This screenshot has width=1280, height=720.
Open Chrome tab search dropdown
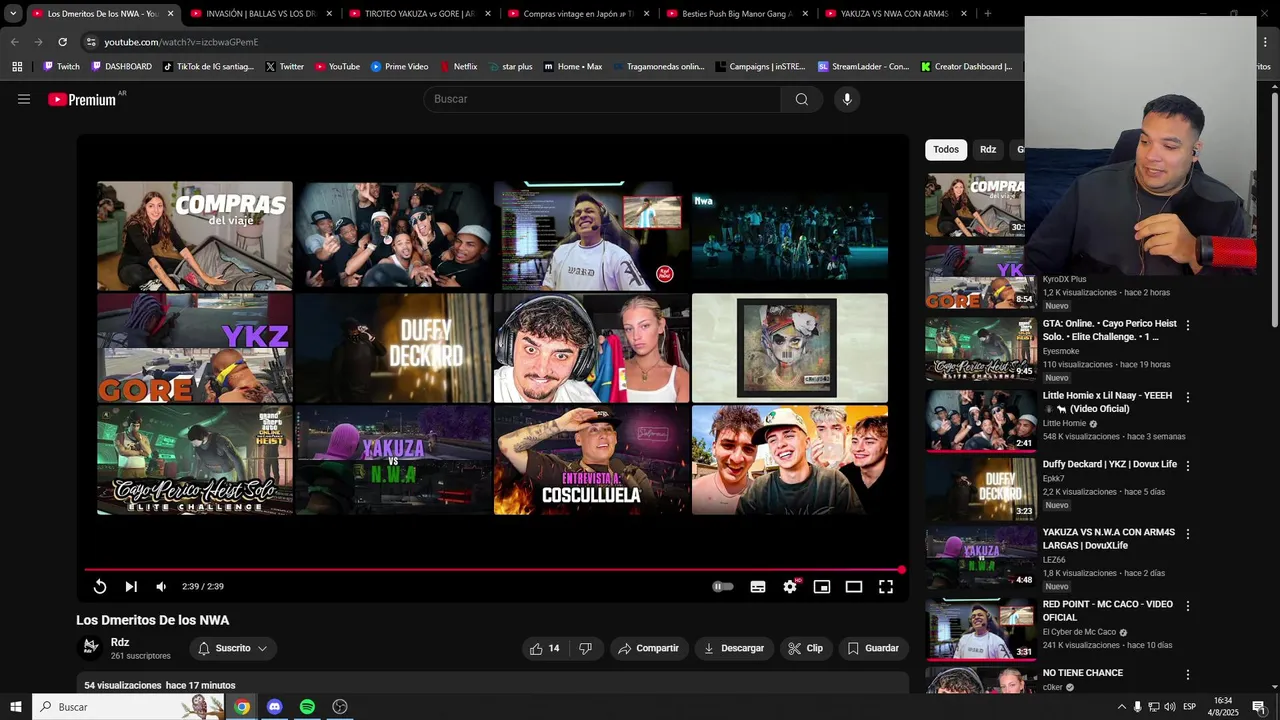13,13
